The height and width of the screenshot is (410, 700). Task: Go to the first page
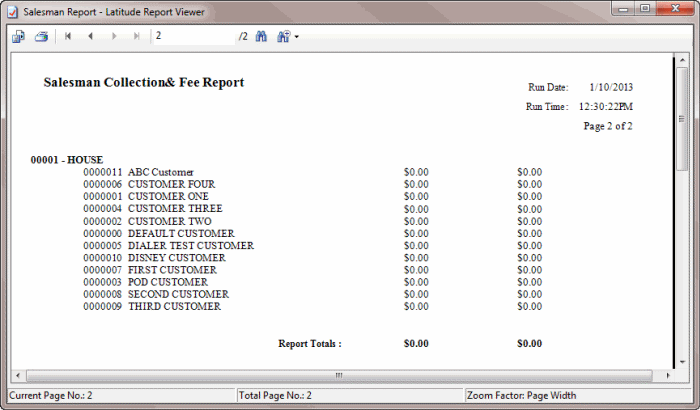pos(68,36)
